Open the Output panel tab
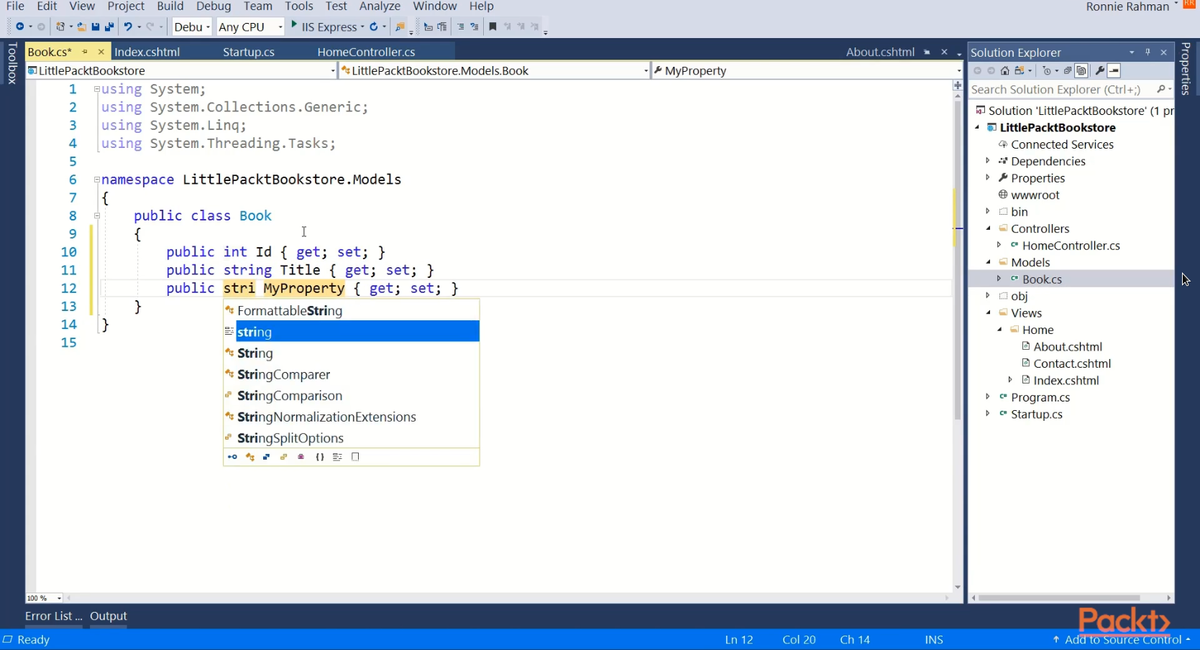The width and height of the screenshot is (1200, 650). [108, 616]
